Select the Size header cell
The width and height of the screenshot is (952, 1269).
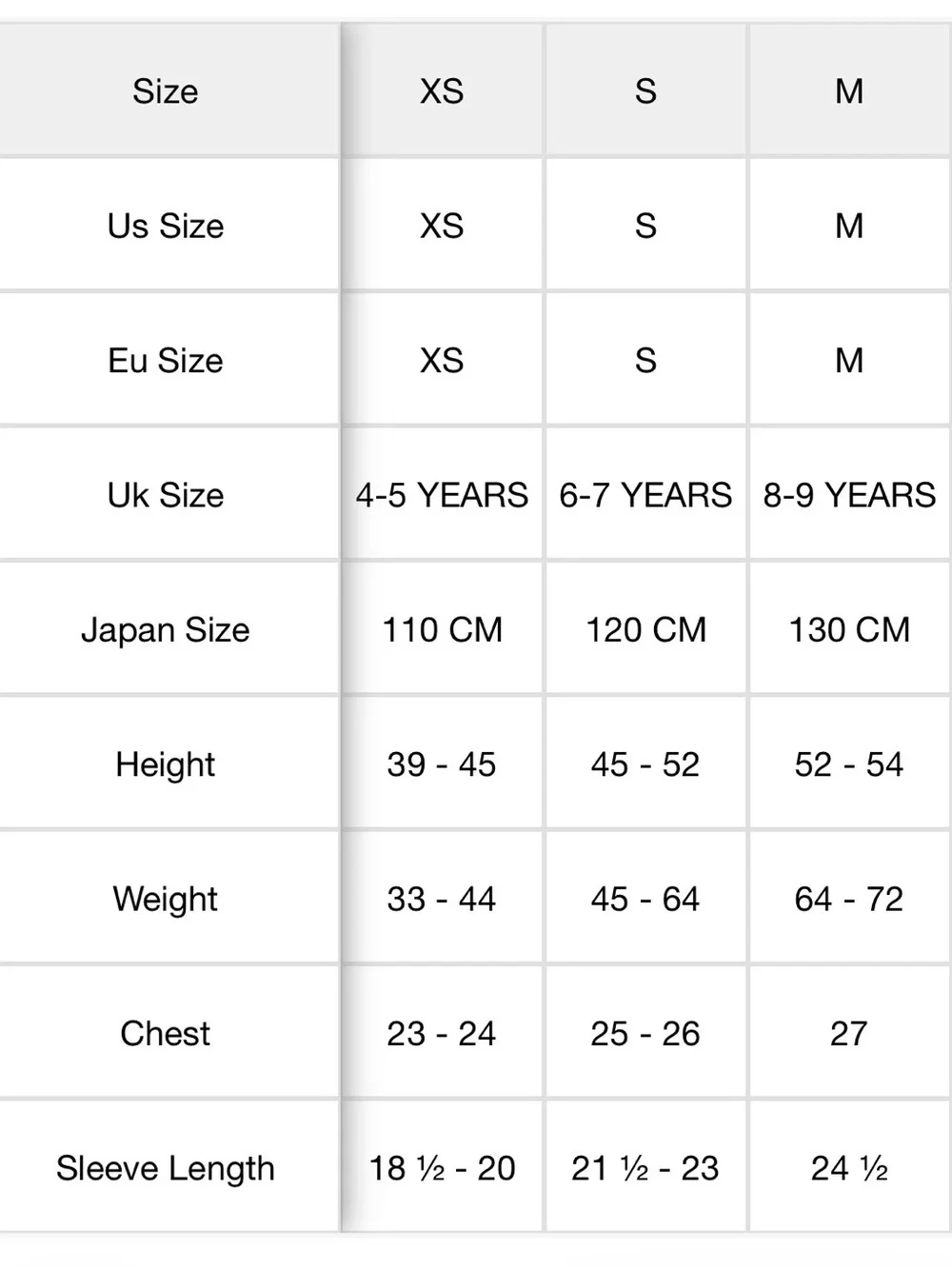pos(166,91)
